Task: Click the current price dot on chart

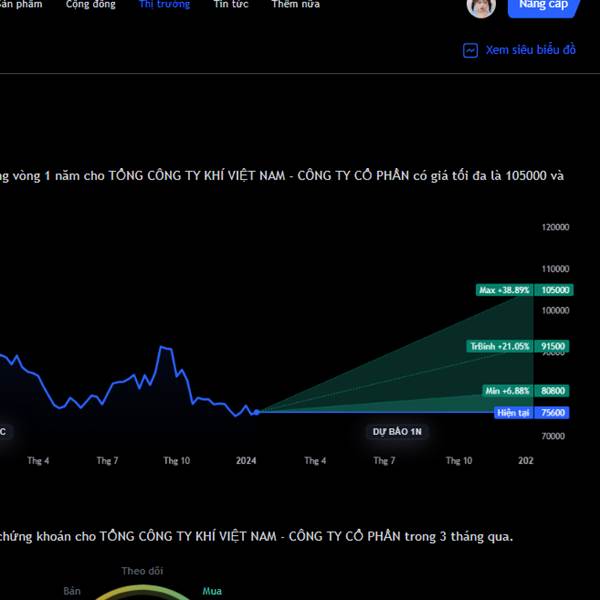Action: [x=257, y=412]
